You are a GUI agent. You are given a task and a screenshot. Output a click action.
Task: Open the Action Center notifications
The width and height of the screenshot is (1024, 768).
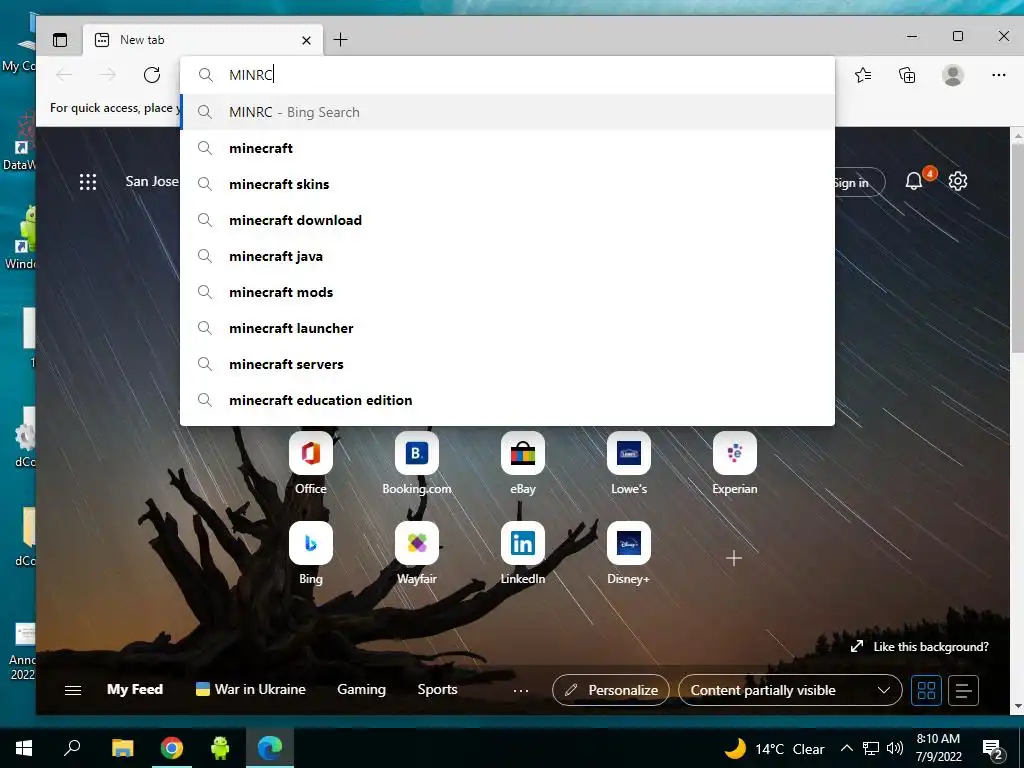tap(993, 749)
